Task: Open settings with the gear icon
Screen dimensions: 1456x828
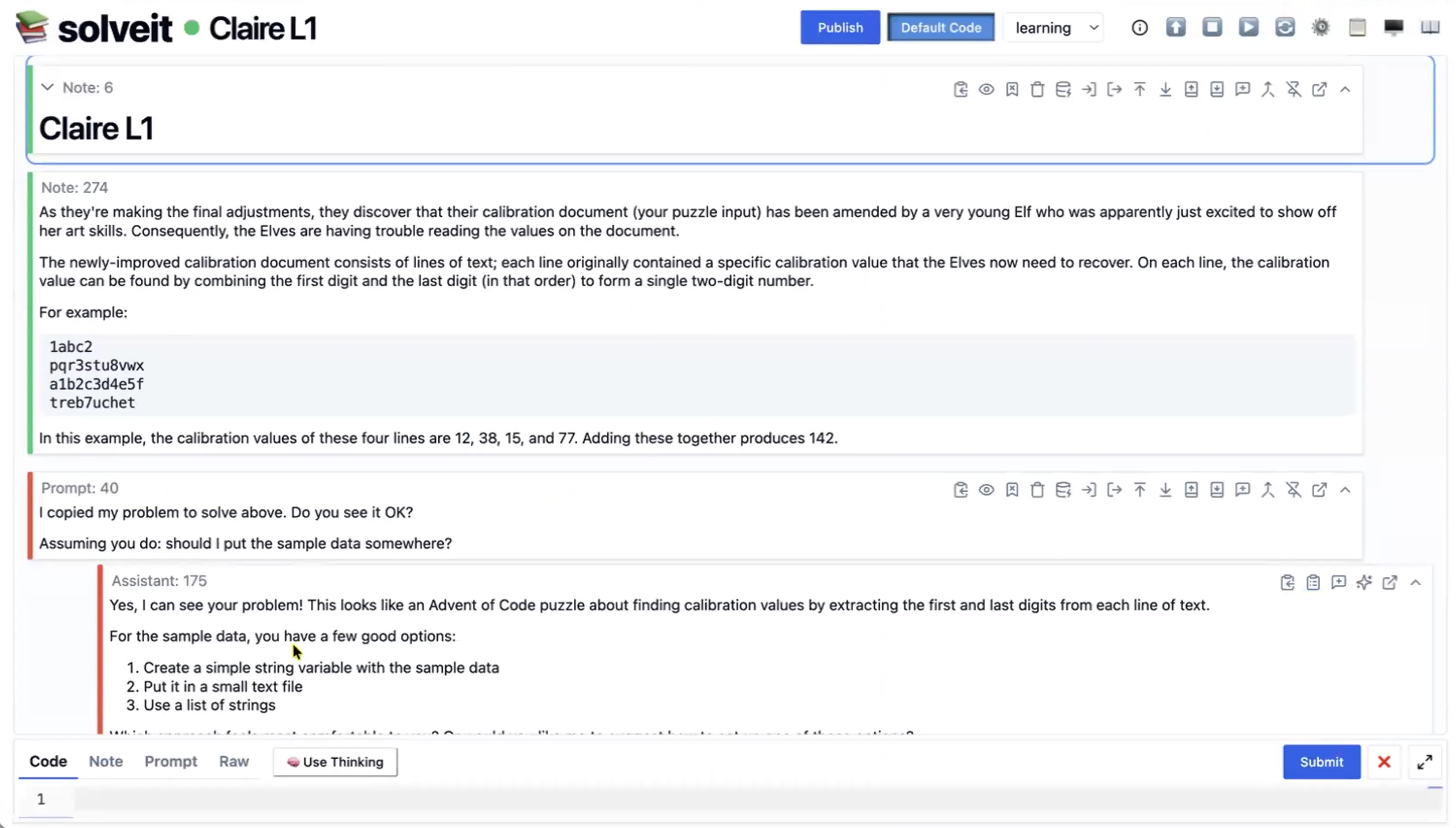Action: [x=1321, y=27]
